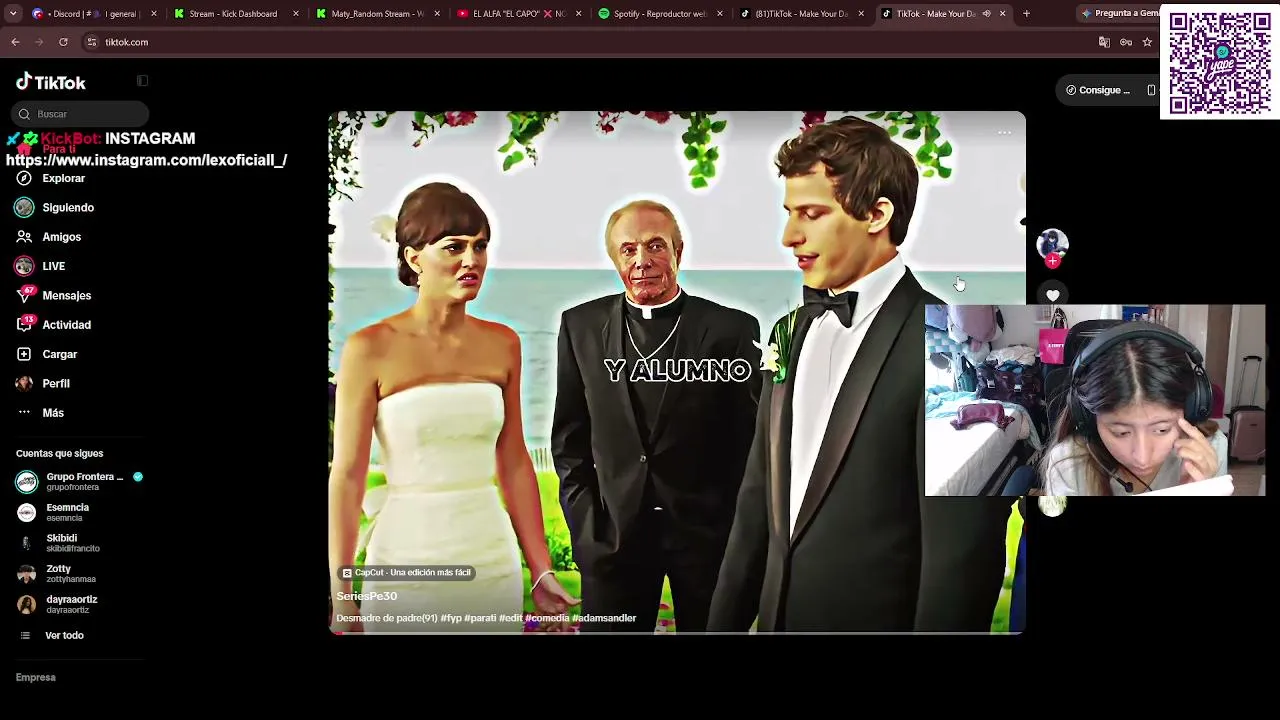
Task: Open a new browser tab
Action: coord(1026,14)
